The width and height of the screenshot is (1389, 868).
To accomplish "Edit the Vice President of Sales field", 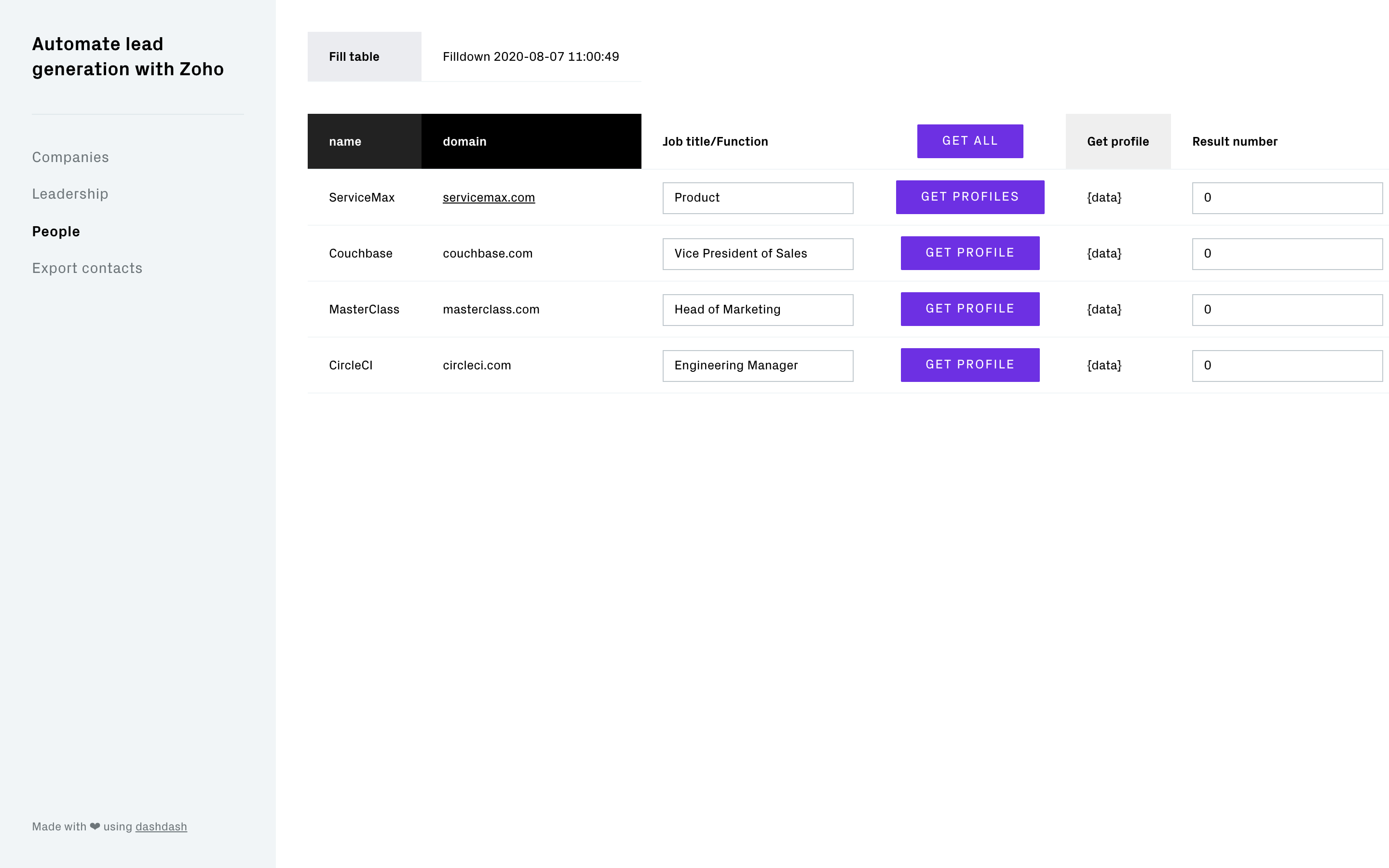I will 758,254.
